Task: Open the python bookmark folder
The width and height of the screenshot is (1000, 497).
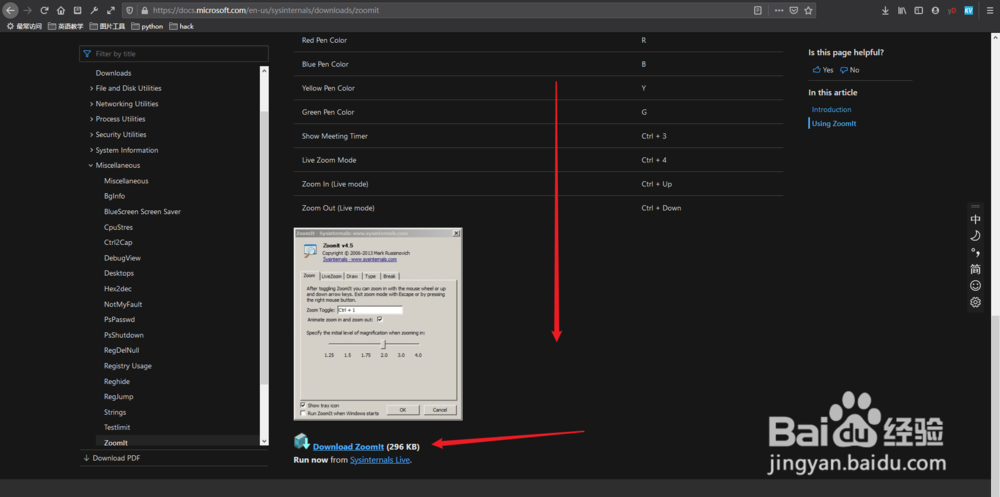Action: tap(147, 27)
